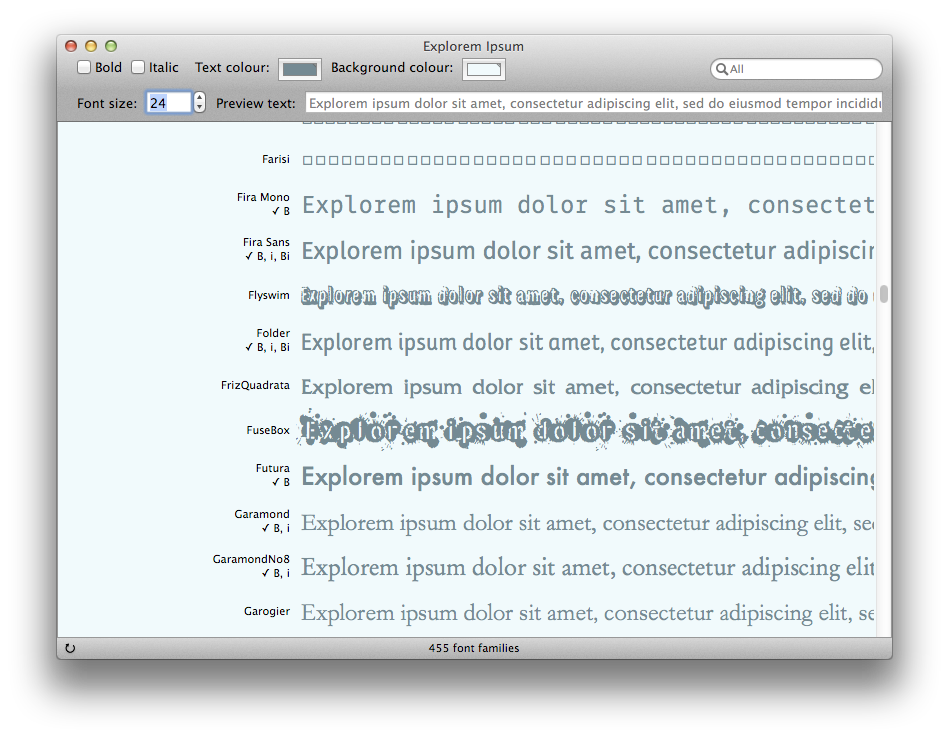This screenshot has width=949, height=738.
Task: Select the Folder font name
Action: pos(273,333)
